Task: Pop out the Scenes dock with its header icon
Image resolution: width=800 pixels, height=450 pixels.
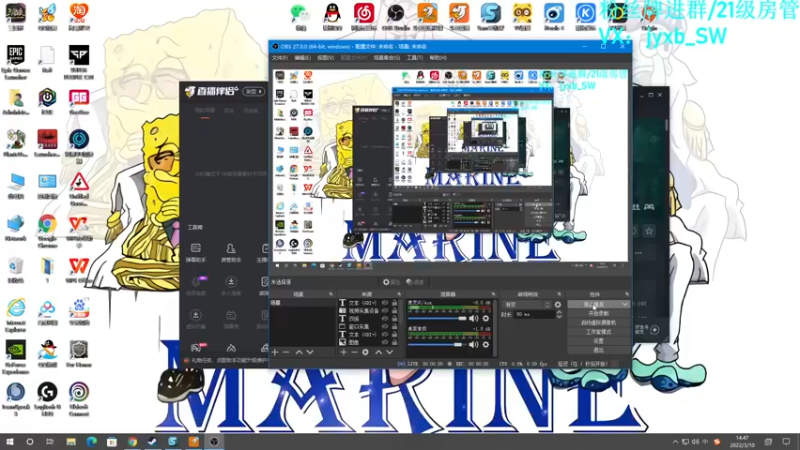Action: coord(331,294)
